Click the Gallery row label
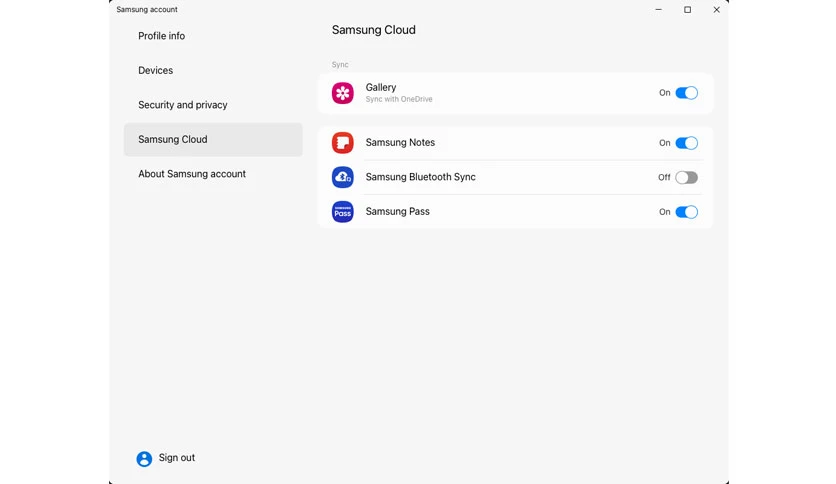Viewport: 836px width, 484px height. 381,87
